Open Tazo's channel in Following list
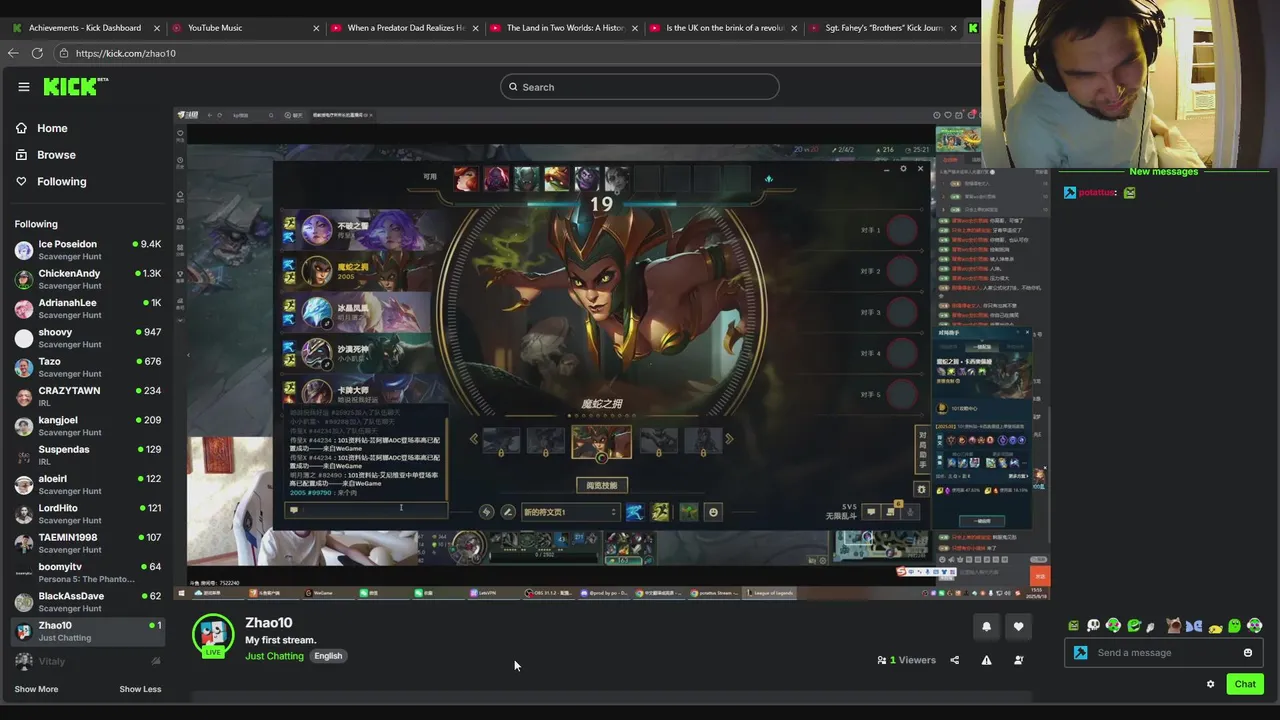The height and width of the screenshot is (720, 1280). point(88,367)
